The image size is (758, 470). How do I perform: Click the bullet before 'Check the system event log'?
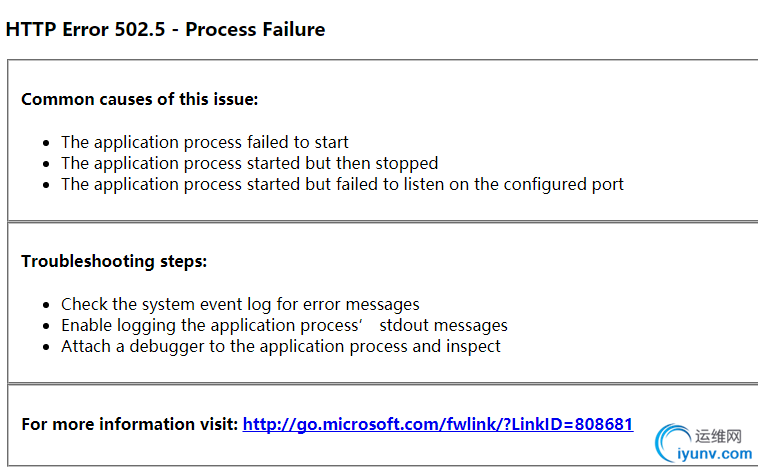(46, 305)
